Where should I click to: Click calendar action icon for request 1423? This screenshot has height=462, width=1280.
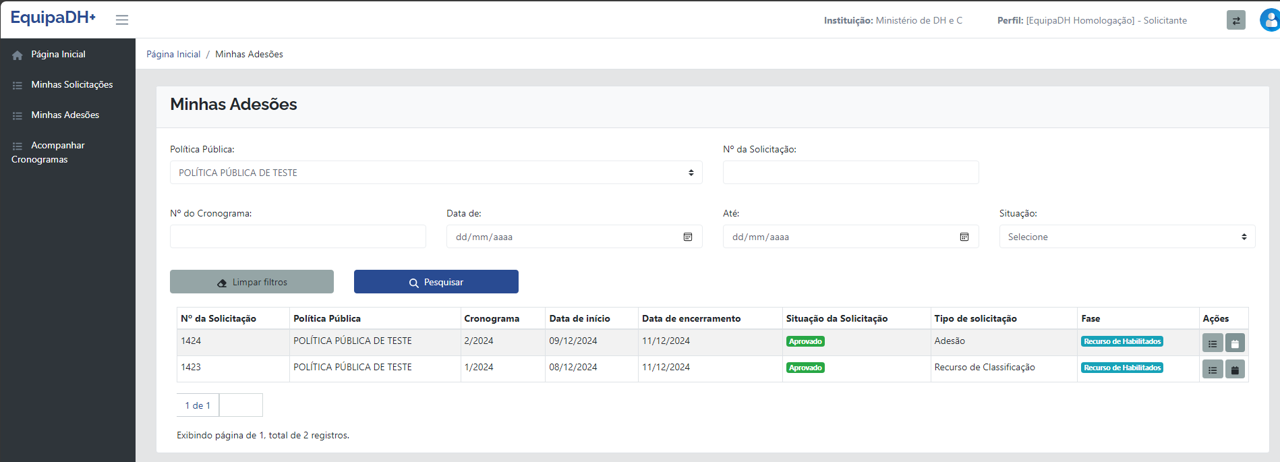(x=1235, y=370)
